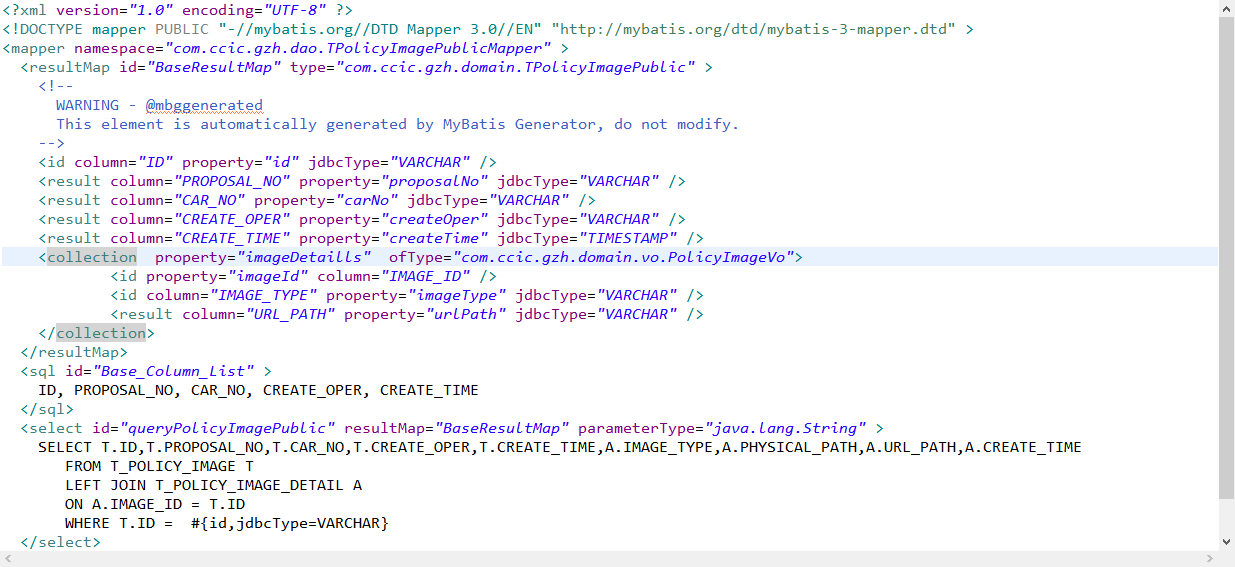1235x567 pixels.
Task: Click the vertical scrollbar down arrow
Action: 1227,543
